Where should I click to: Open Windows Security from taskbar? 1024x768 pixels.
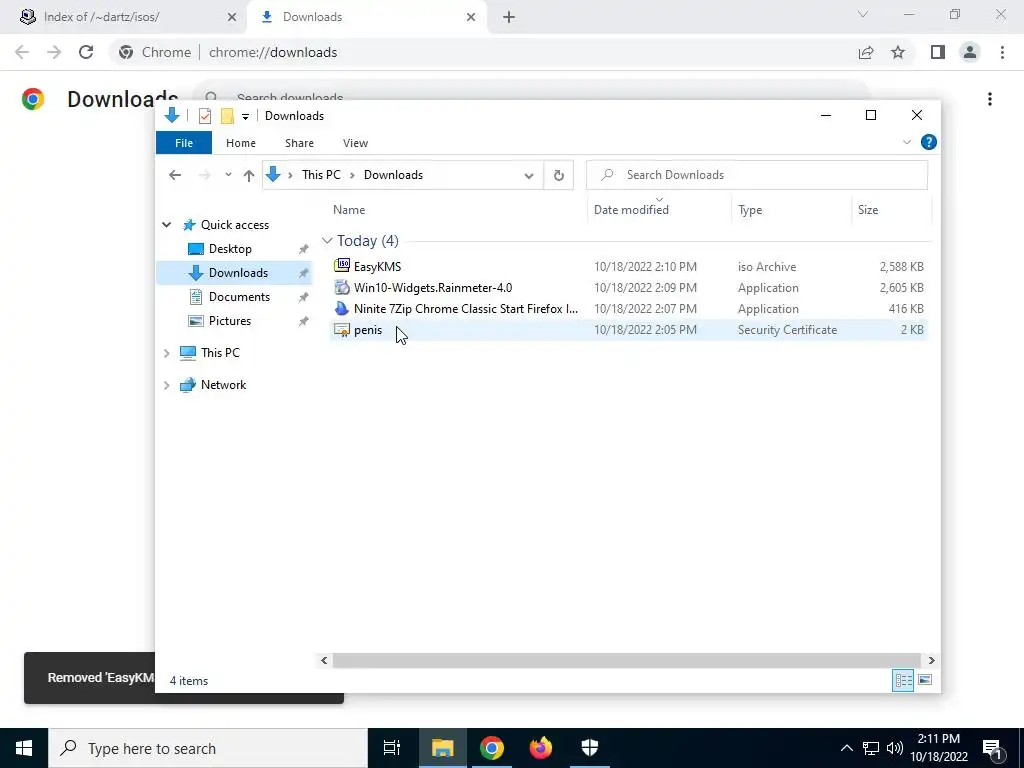[590, 748]
